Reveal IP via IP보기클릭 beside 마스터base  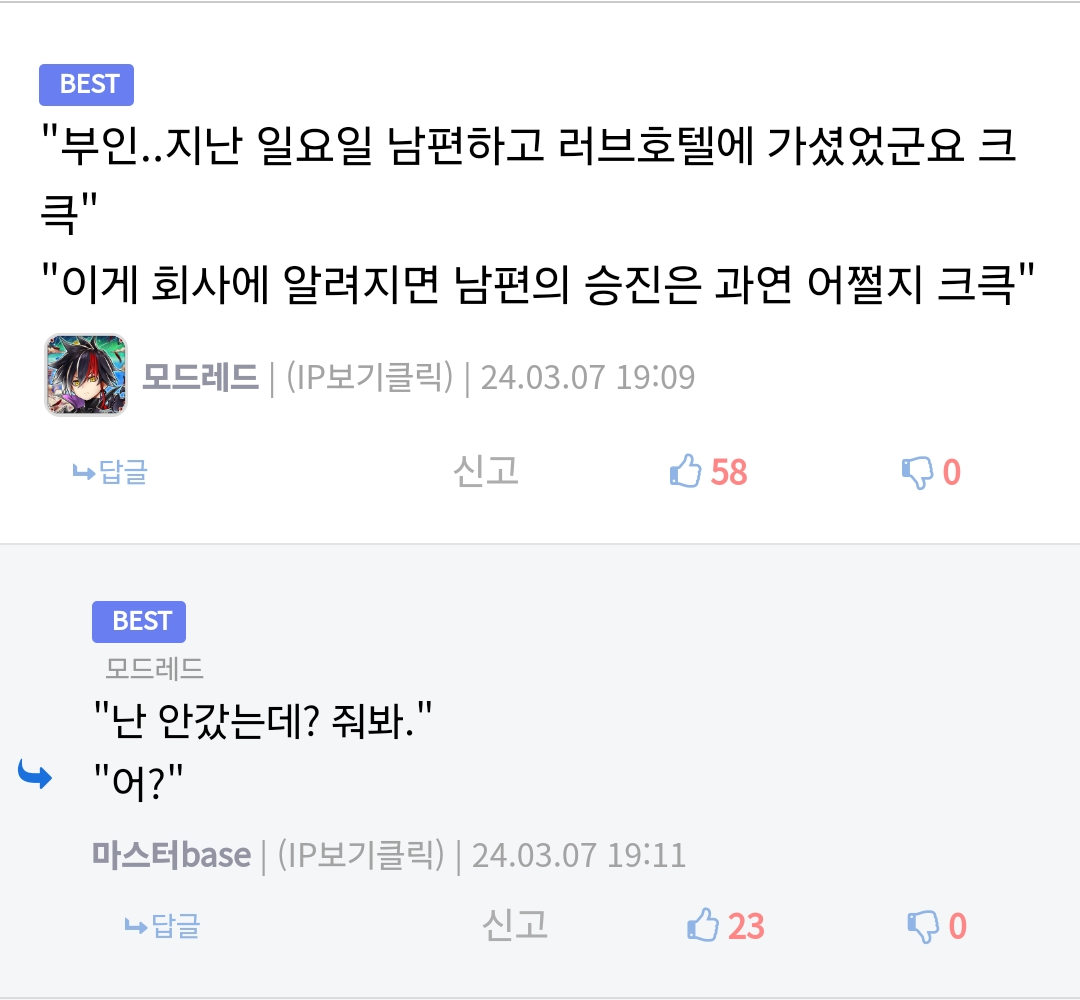coord(360,856)
